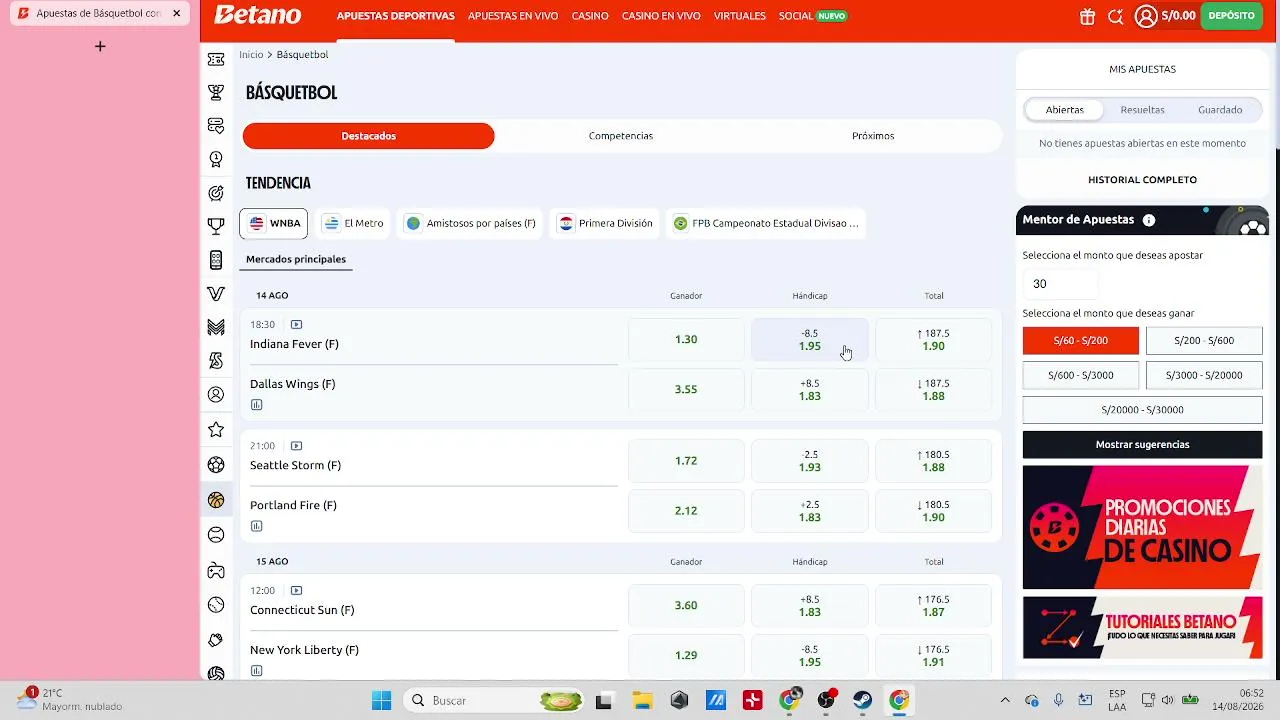Open Apuestas Deportivas in top navigation

[x=396, y=16]
